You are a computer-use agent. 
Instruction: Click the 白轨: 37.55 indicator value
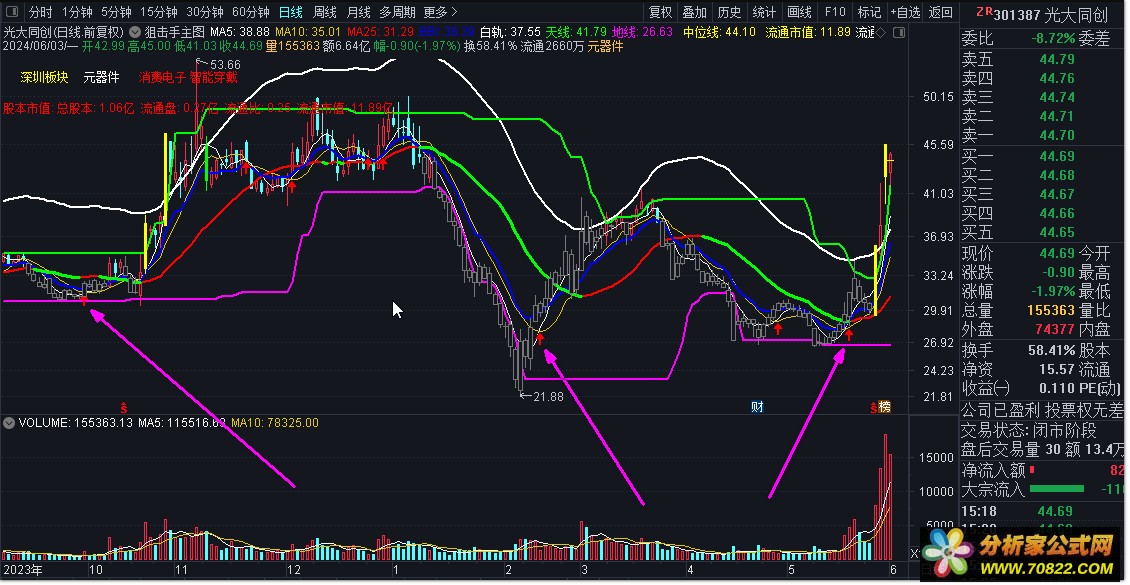(510, 32)
